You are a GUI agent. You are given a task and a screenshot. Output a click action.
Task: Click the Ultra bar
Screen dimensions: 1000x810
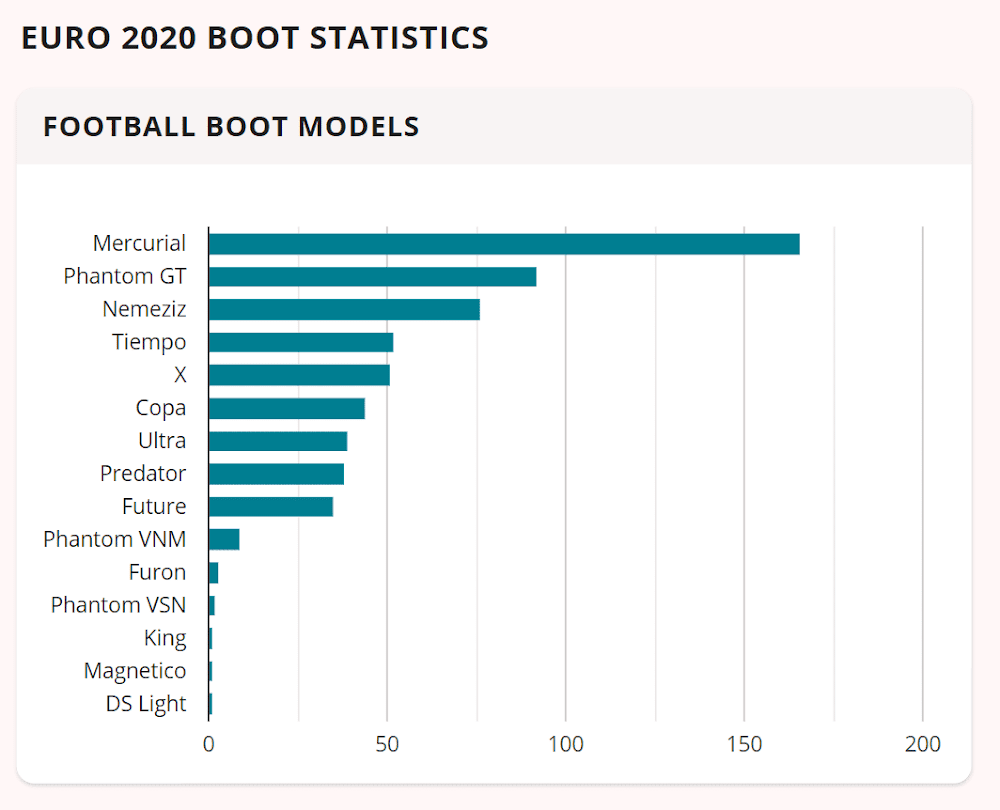point(278,441)
